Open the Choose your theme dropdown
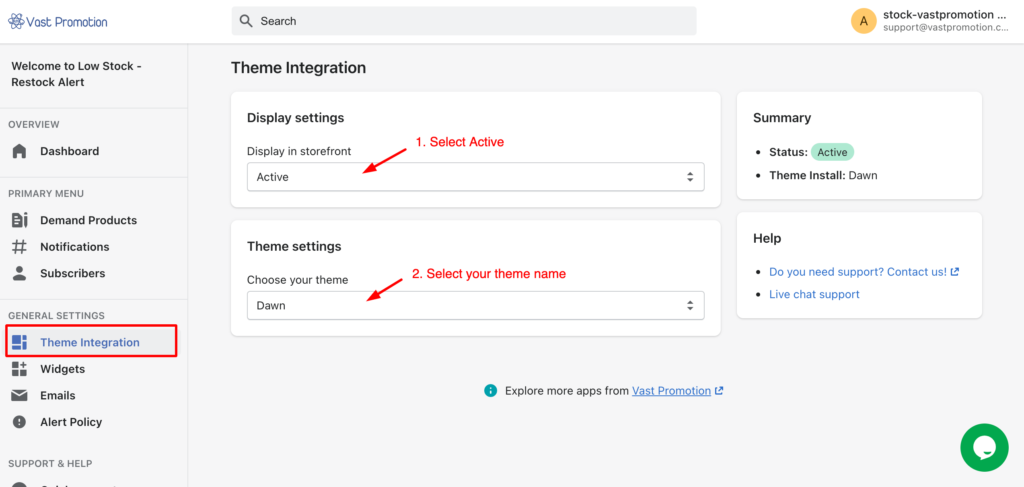 pyautogui.click(x=475, y=306)
